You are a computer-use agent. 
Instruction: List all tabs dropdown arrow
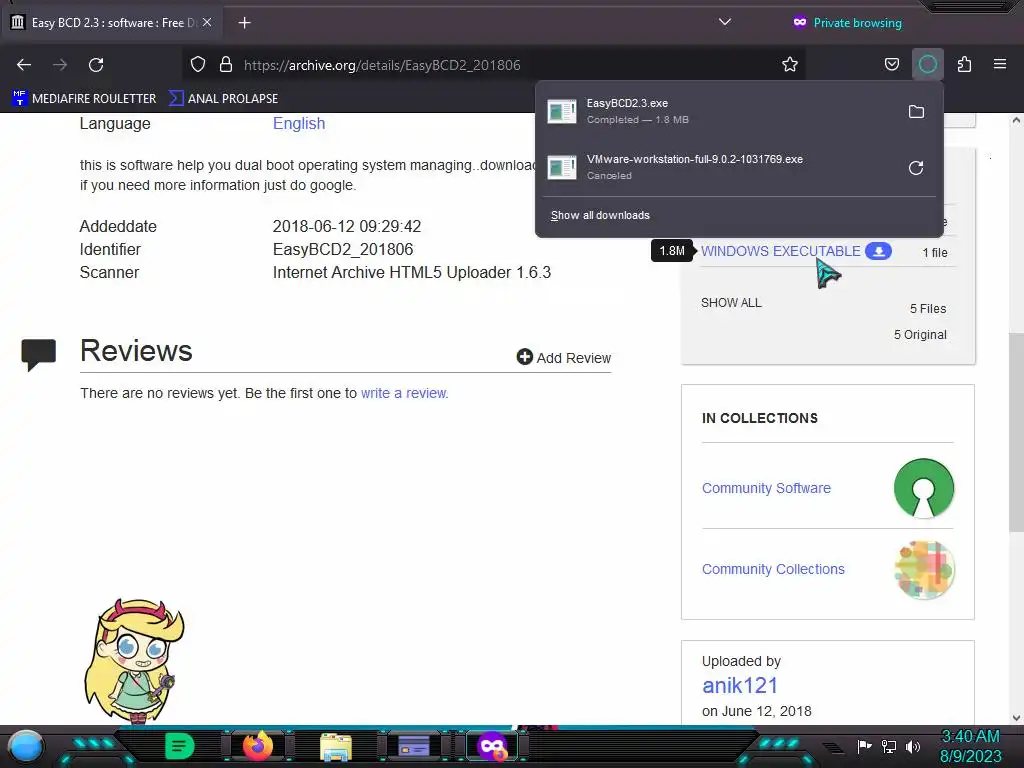click(724, 22)
